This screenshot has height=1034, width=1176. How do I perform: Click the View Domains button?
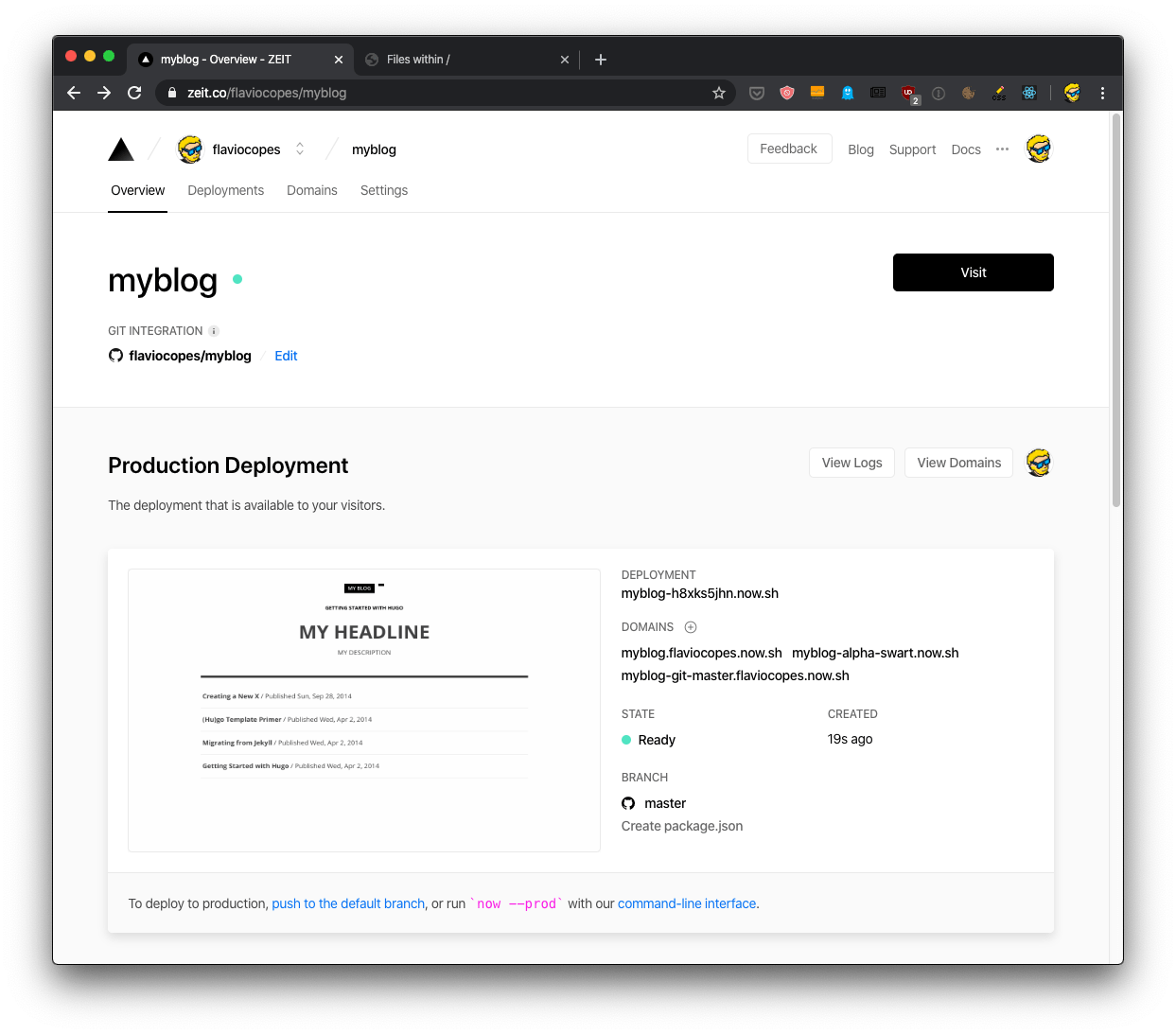[x=958, y=463]
